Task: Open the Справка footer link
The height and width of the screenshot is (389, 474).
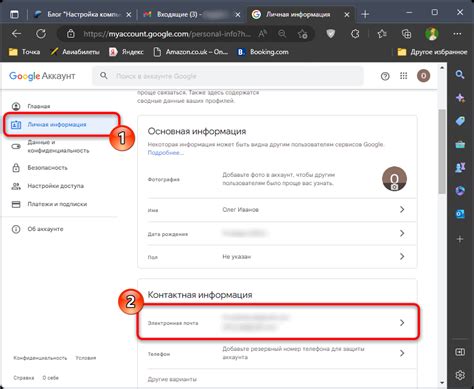Action: click(24, 378)
